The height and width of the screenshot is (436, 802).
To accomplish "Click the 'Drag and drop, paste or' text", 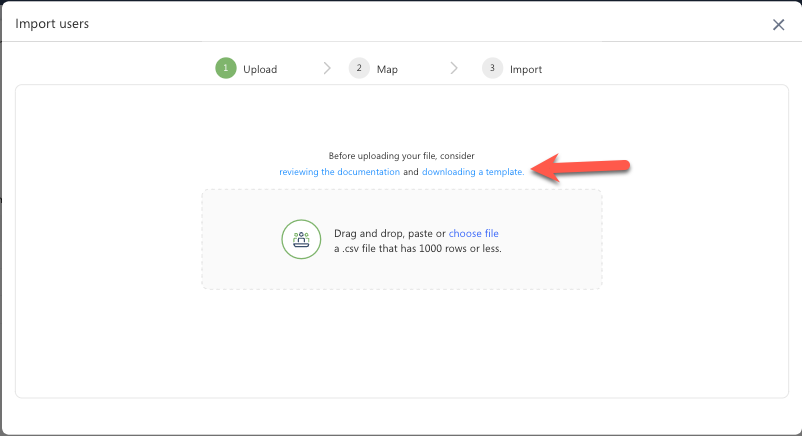I will point(389,234).
